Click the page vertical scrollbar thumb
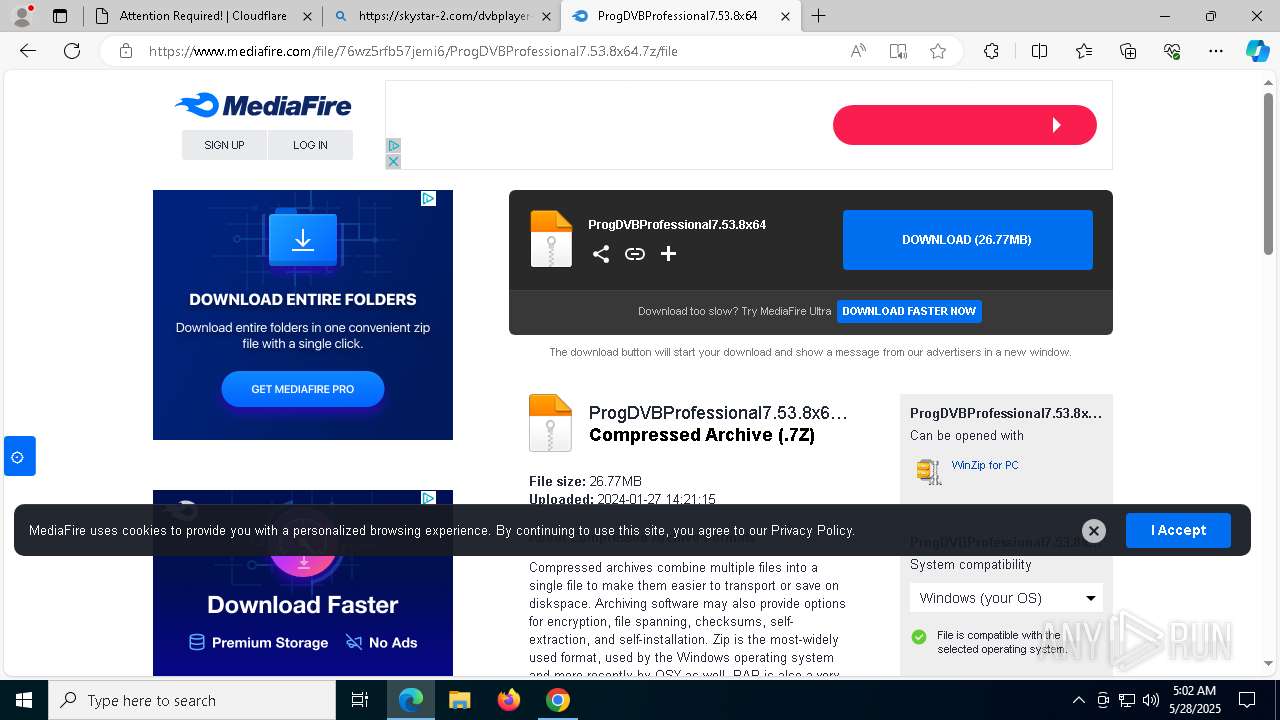Screen dimensions: 1280x720 1268,173
